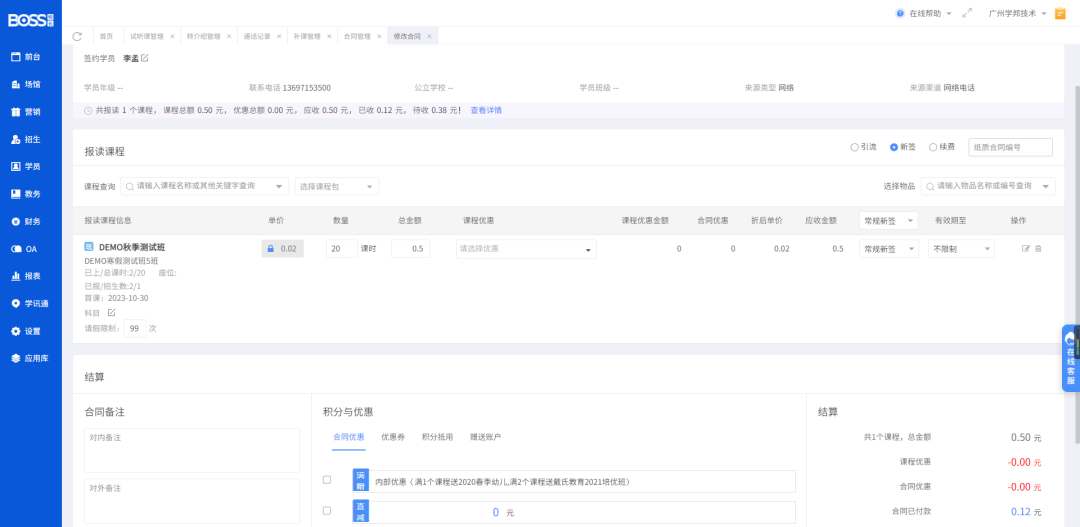Click the refresh icon beside the tabs

click(x=77, y=36)
